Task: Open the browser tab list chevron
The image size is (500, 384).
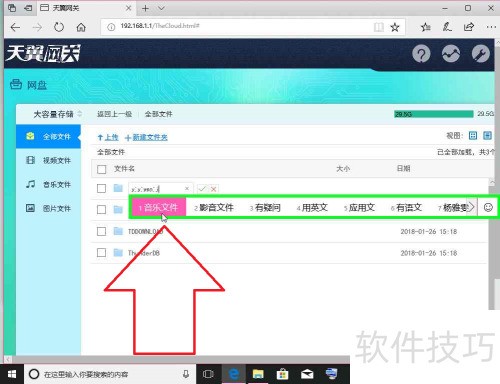Action: pos(161,8)
